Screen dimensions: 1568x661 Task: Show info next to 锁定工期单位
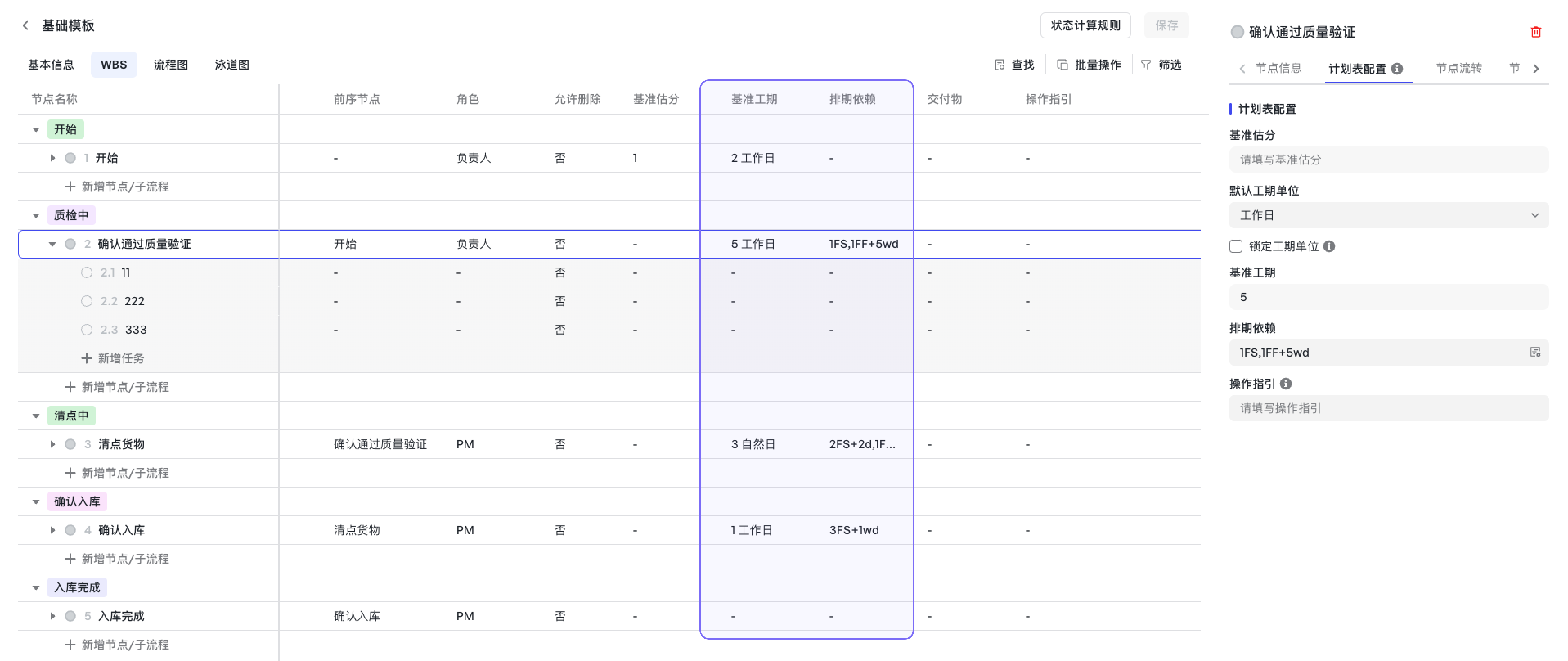[x=1330, y=247]
